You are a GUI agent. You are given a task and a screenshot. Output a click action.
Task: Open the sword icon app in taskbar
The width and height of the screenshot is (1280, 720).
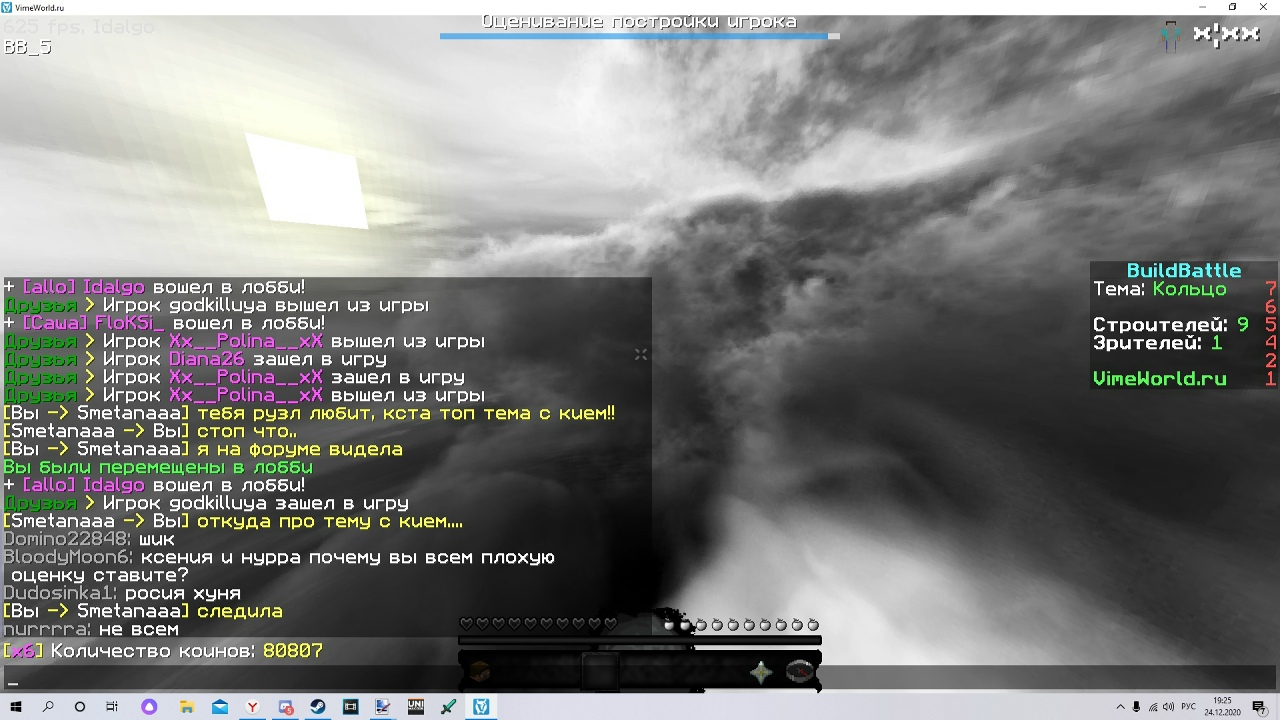(448, 707)
